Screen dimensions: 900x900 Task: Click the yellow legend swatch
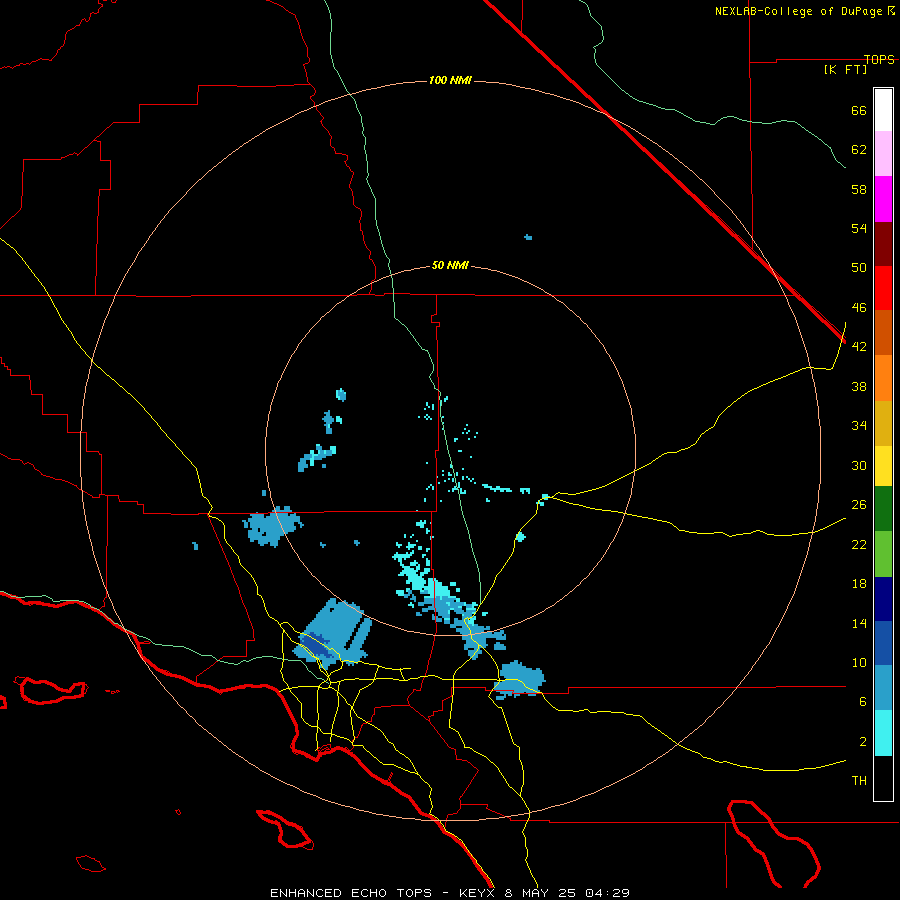(883, 466)
